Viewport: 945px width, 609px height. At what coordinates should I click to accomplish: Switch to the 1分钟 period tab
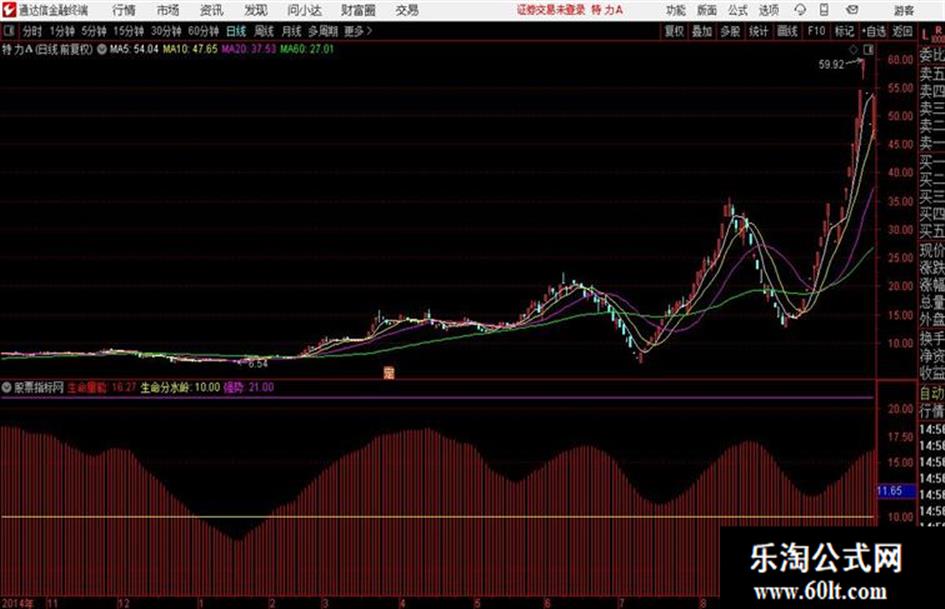tap(62, 31)
